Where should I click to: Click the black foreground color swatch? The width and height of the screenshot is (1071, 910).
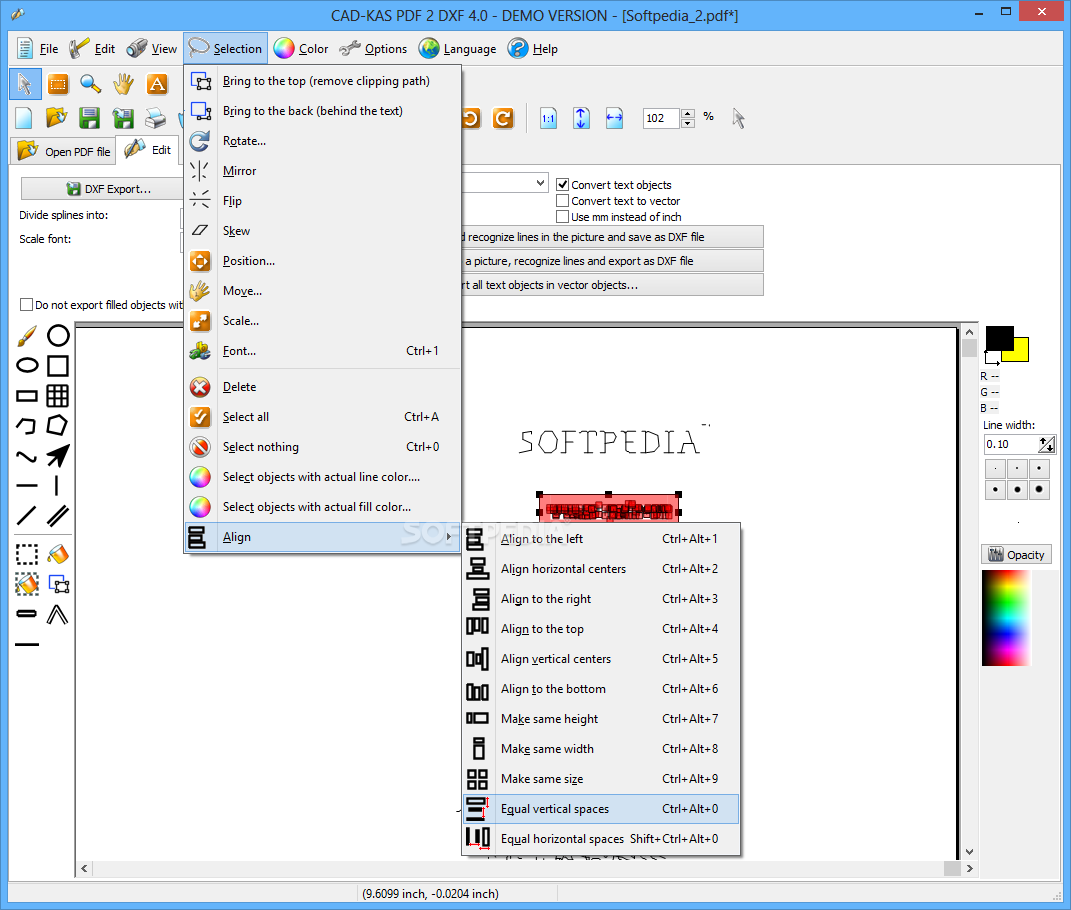[998, 336]
